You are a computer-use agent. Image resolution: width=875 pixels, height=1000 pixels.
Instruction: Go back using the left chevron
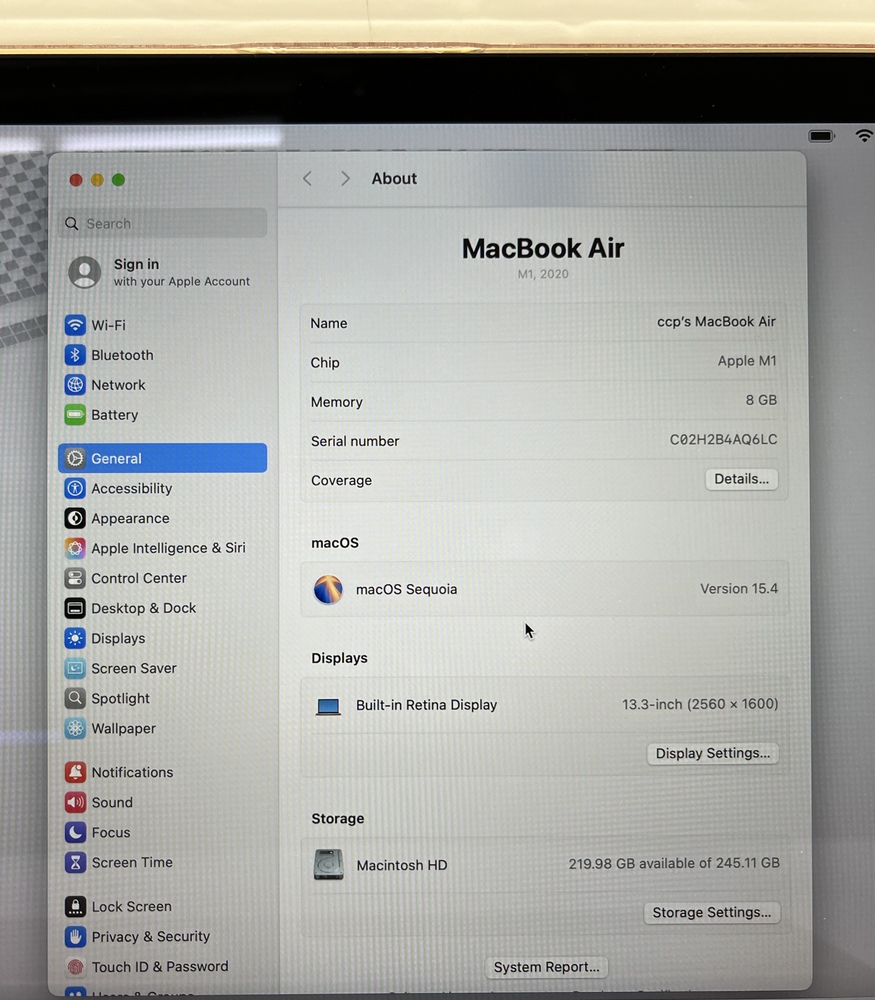pyautogui.click(x=308, y=178)
